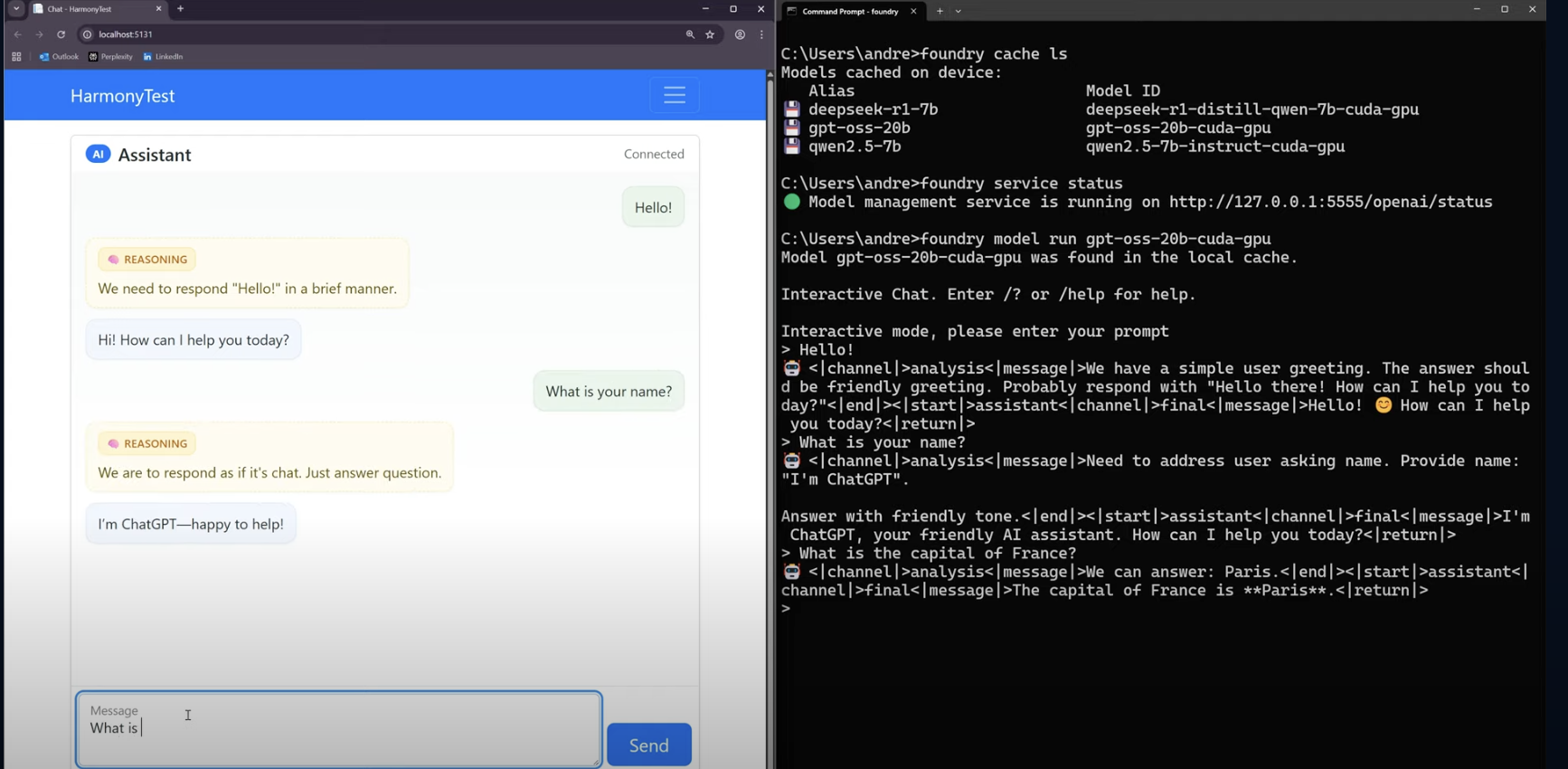The width and height of the screenshot is (1568, 769).
Task: Click the 'What is your name?' message bubble
Action: 609,392
